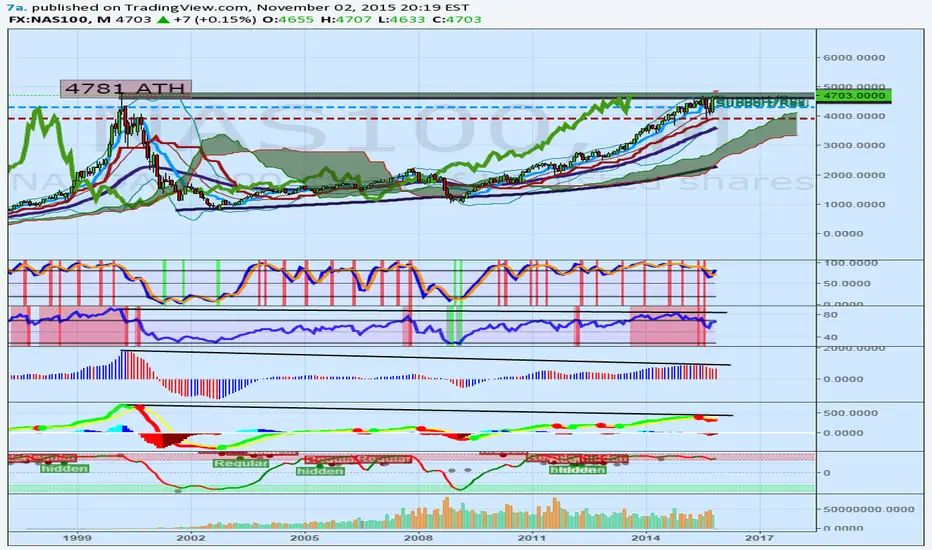Viewport: 932px width, 550px height.
Task: Click the 2017 time axis label
Action: point(759,538)
